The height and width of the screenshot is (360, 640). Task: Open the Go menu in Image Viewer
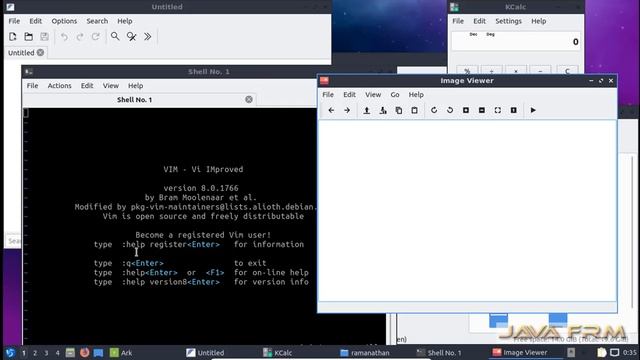coord(395,94)
